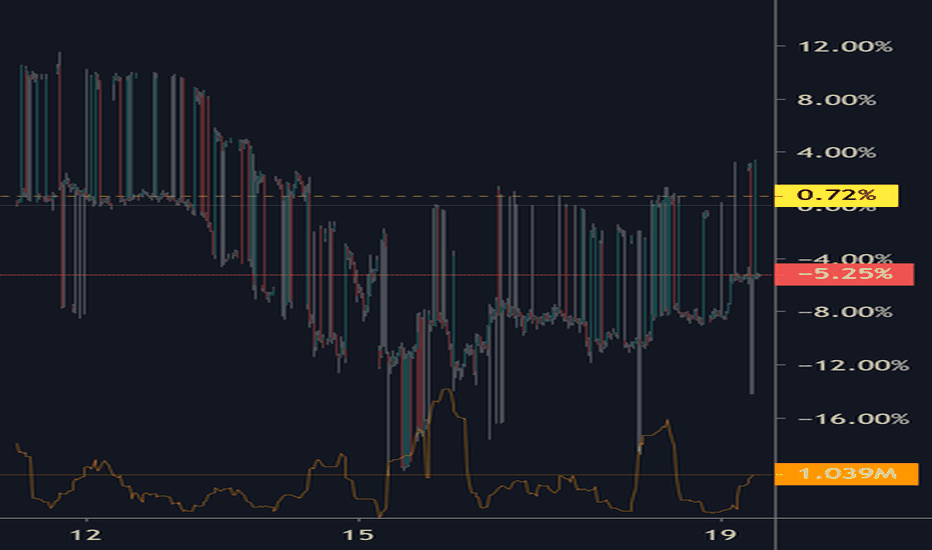Click the -16.00% axis label
Viewport: 932px width, 550px height.
(x=853, y=419)
